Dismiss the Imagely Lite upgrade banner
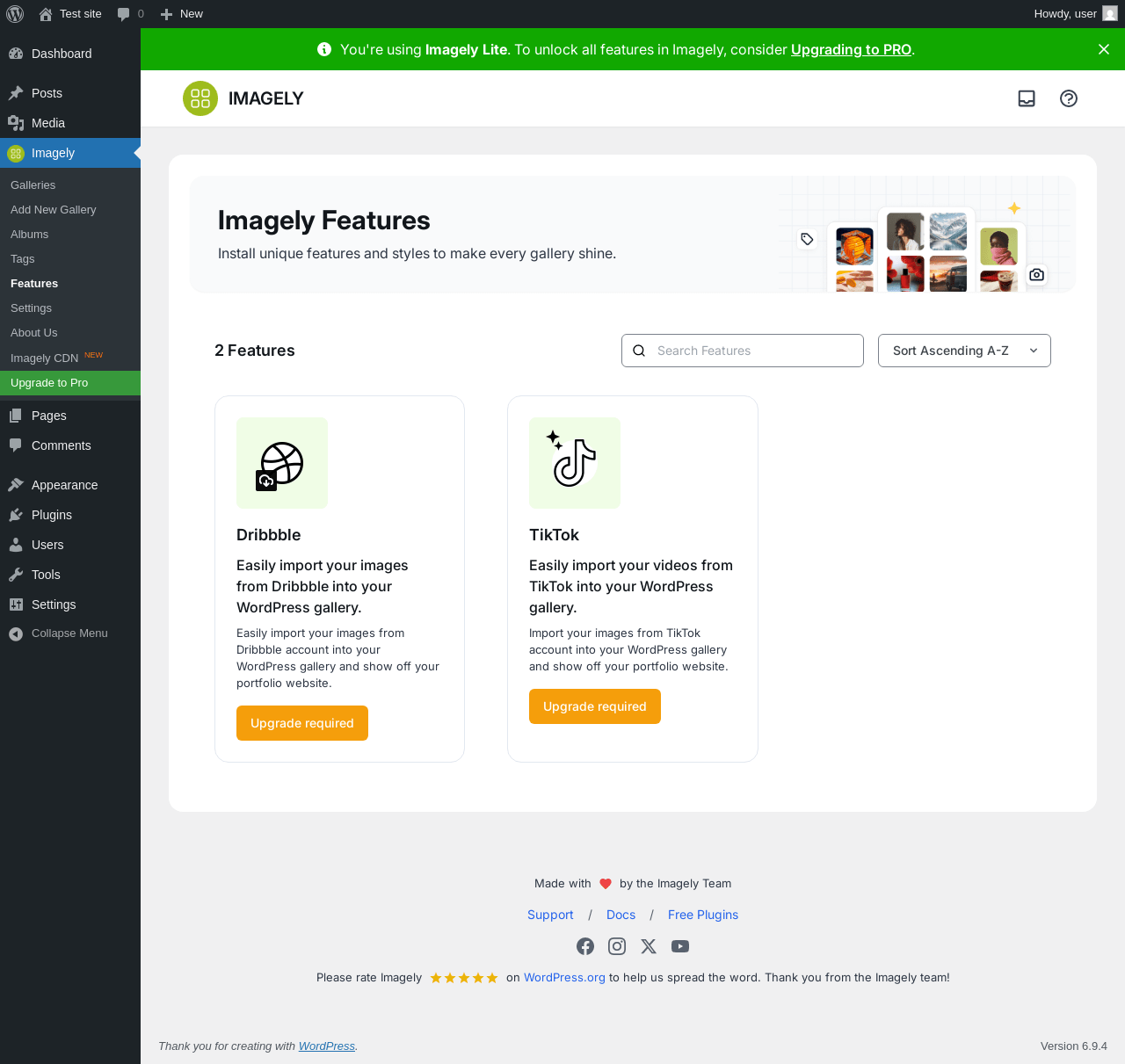 [1104, 49]
